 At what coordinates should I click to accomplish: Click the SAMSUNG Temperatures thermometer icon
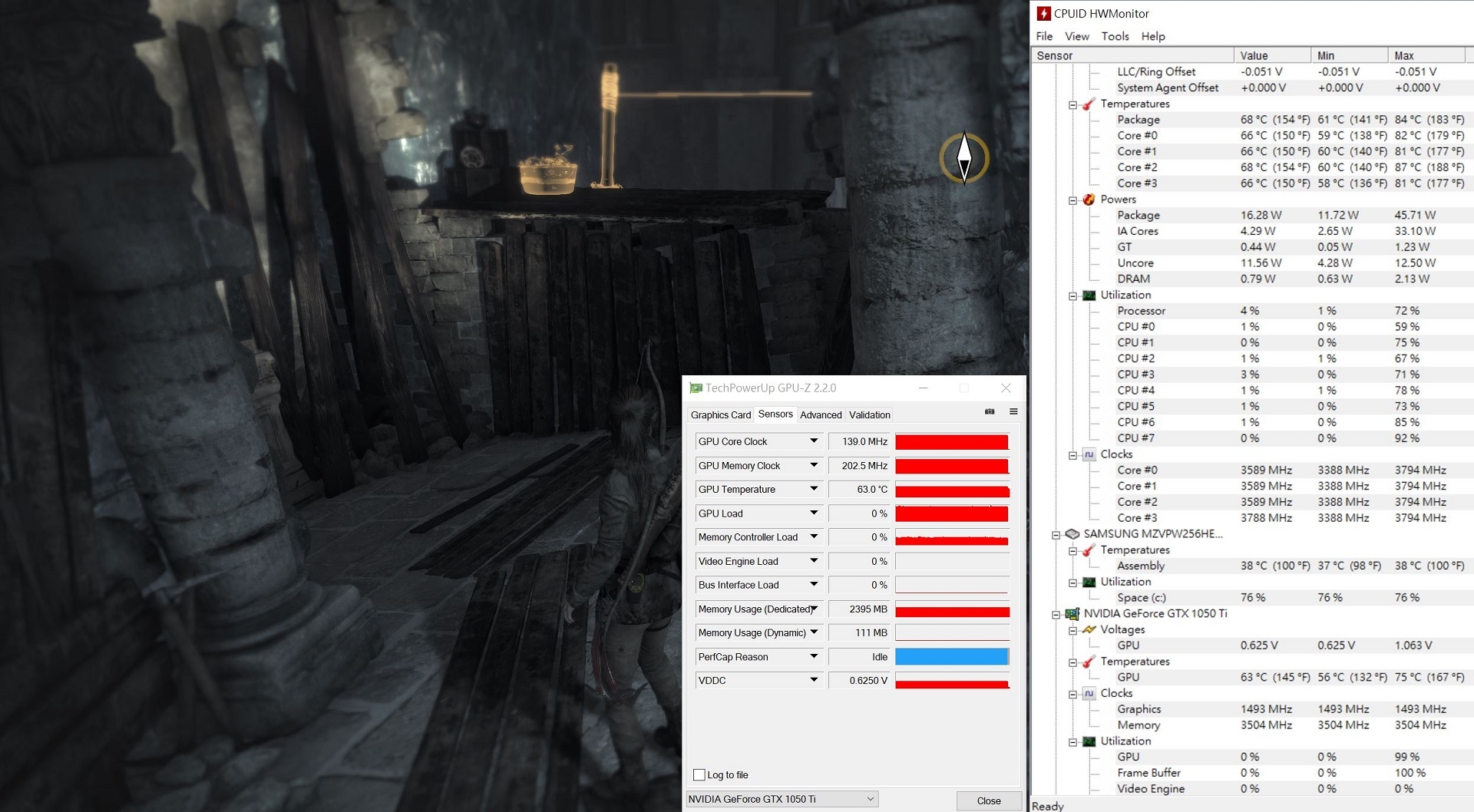tap(1089, 550)
